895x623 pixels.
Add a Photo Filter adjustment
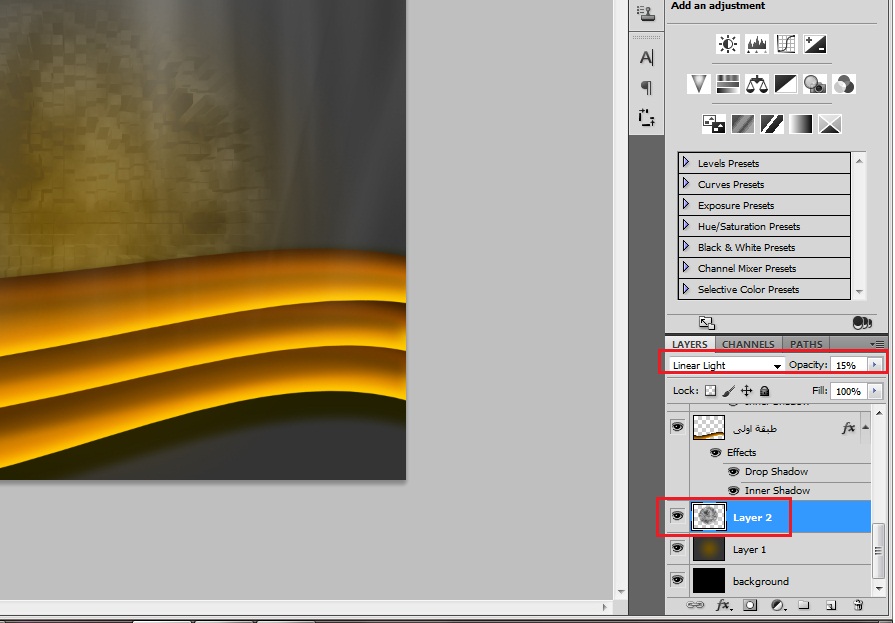815,85
